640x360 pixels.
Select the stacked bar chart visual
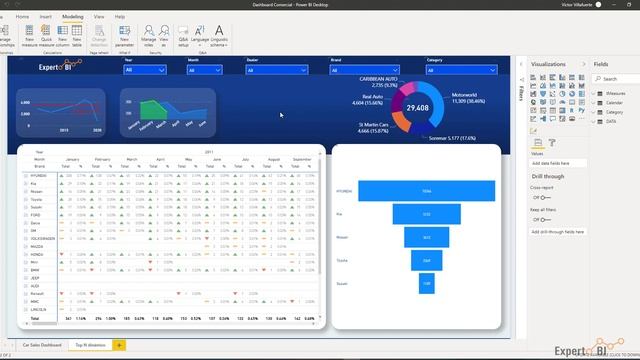[533, 77]
